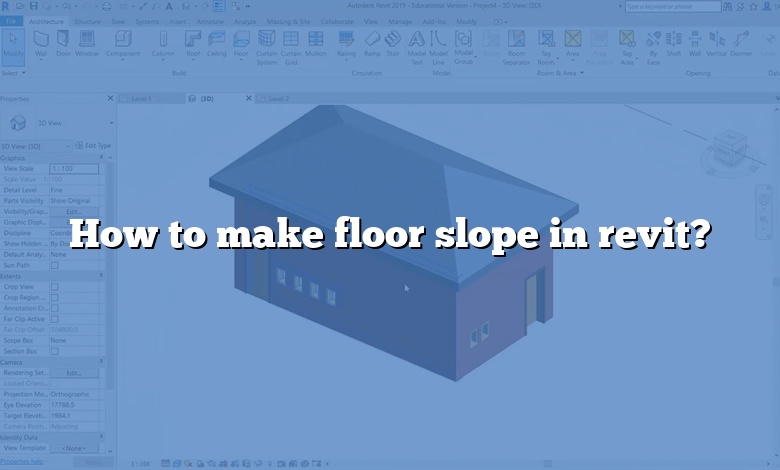Select the Floor tool
780x470 pixels.
(x=240, y=43)
